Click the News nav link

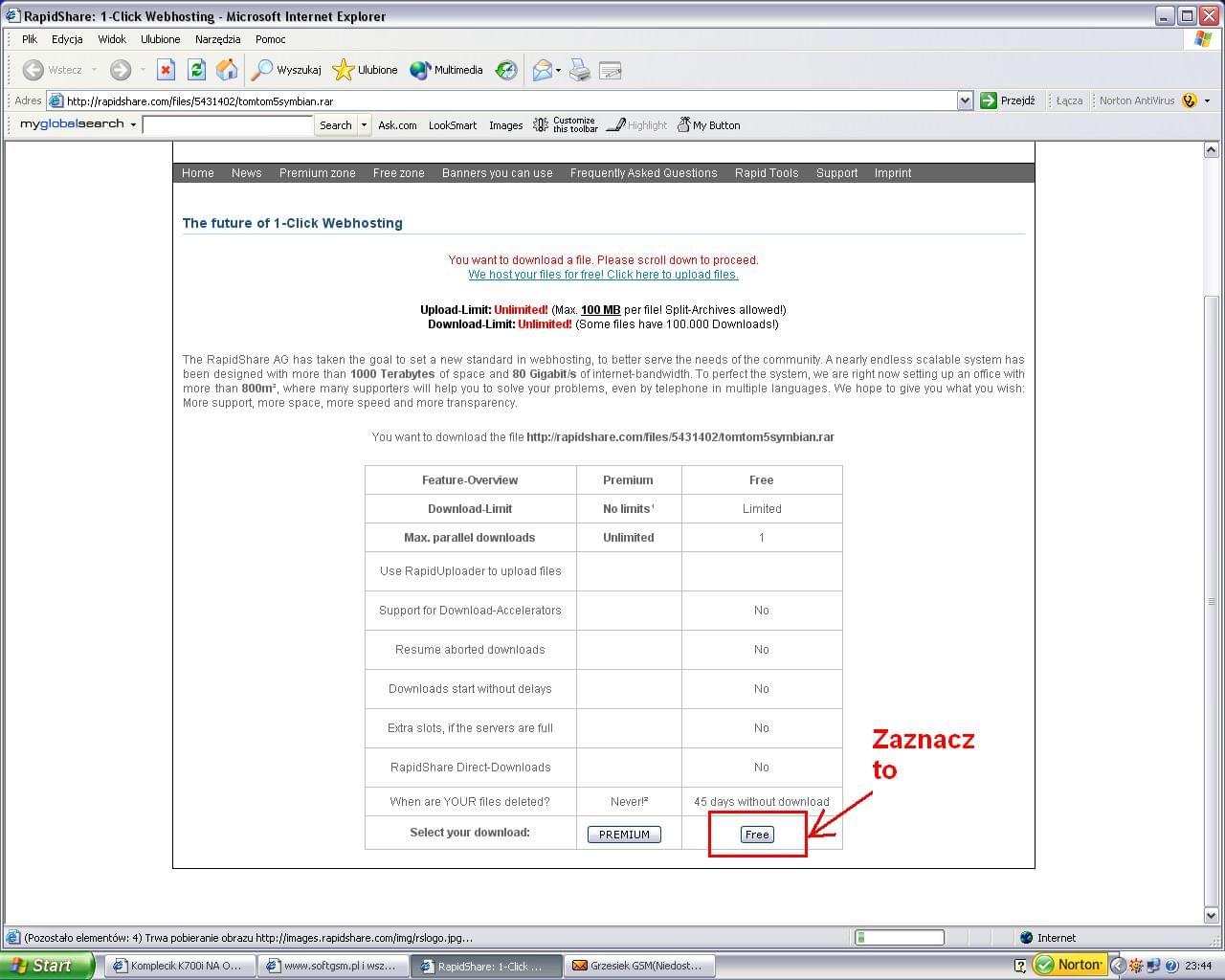coord(246,173)
